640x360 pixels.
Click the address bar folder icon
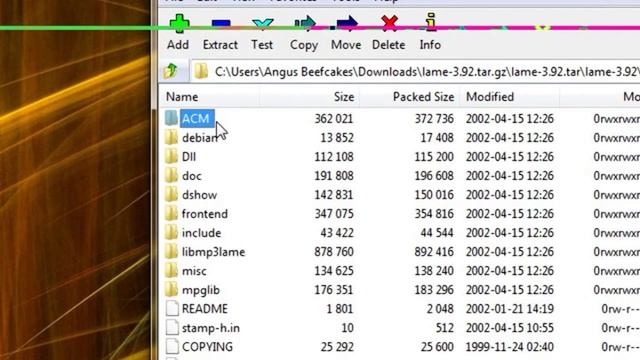click(x=200, y=71)
